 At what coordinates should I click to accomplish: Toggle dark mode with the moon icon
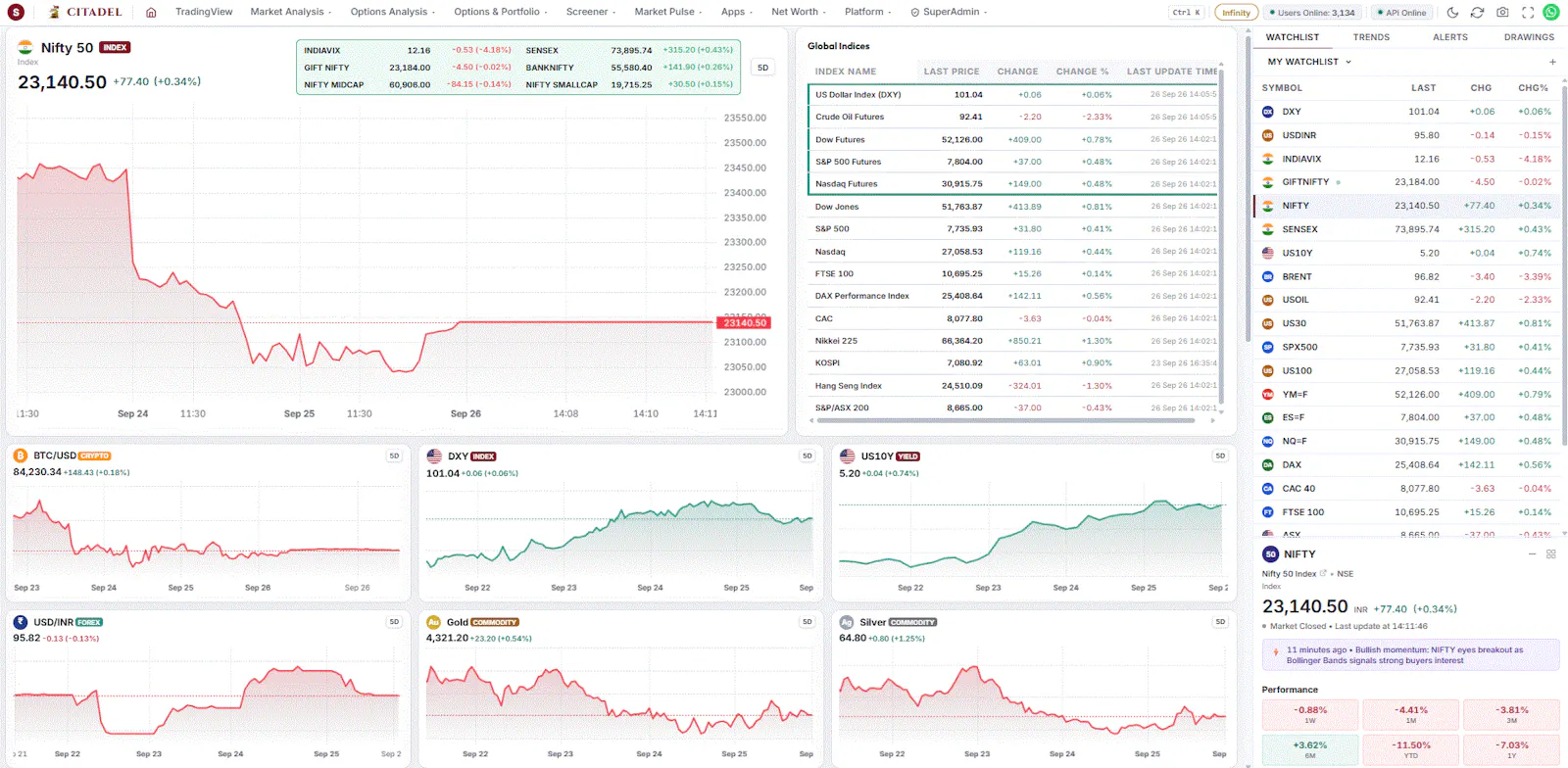pyautogui.click(x=1452, y=13)
